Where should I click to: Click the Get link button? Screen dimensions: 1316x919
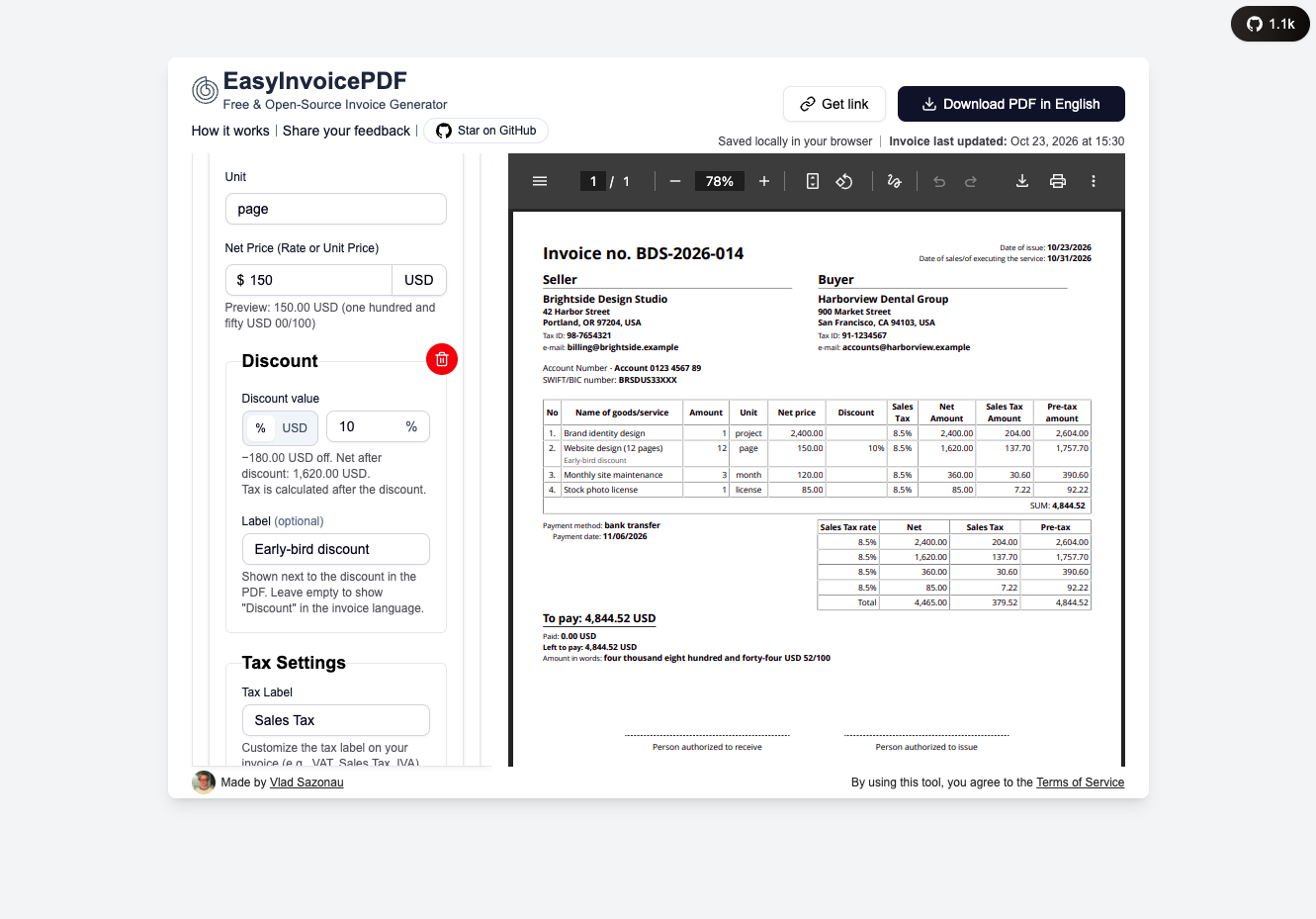click(x=834, y=104)
